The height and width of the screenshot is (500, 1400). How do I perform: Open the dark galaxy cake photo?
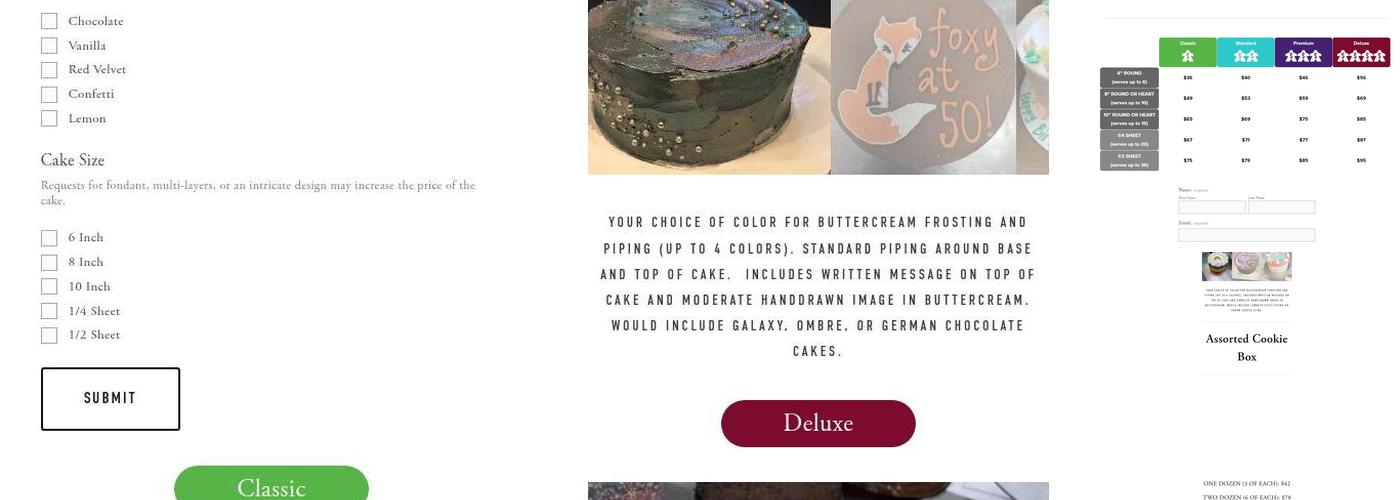click(x=709, y=87)
